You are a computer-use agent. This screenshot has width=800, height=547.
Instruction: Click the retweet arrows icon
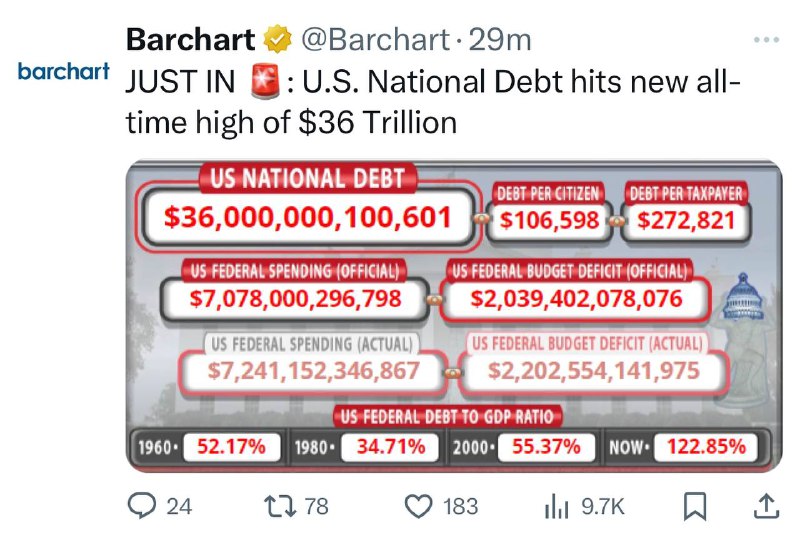pos(280,506)
